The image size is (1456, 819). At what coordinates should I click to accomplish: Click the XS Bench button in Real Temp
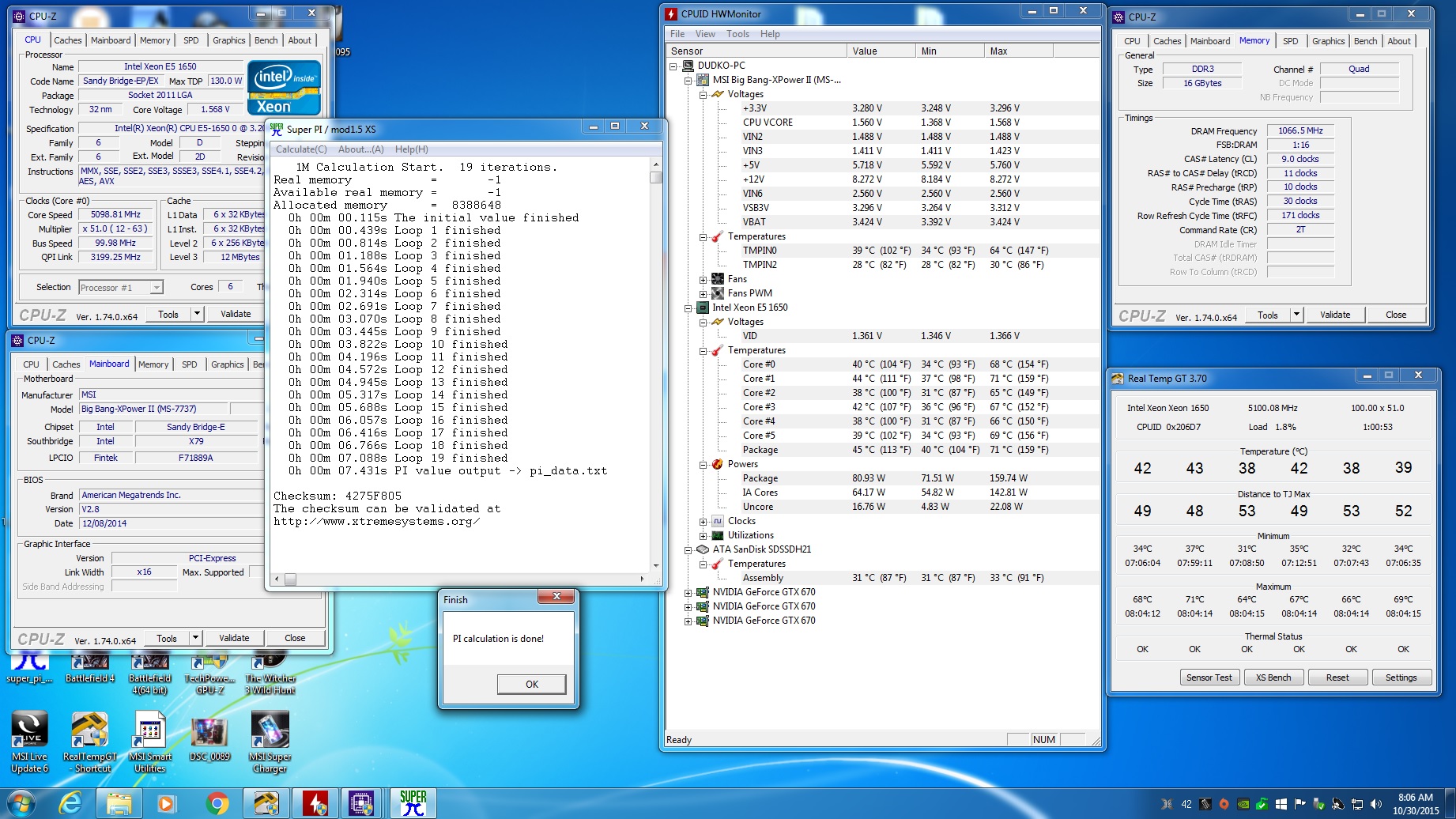pos(1273,677)
